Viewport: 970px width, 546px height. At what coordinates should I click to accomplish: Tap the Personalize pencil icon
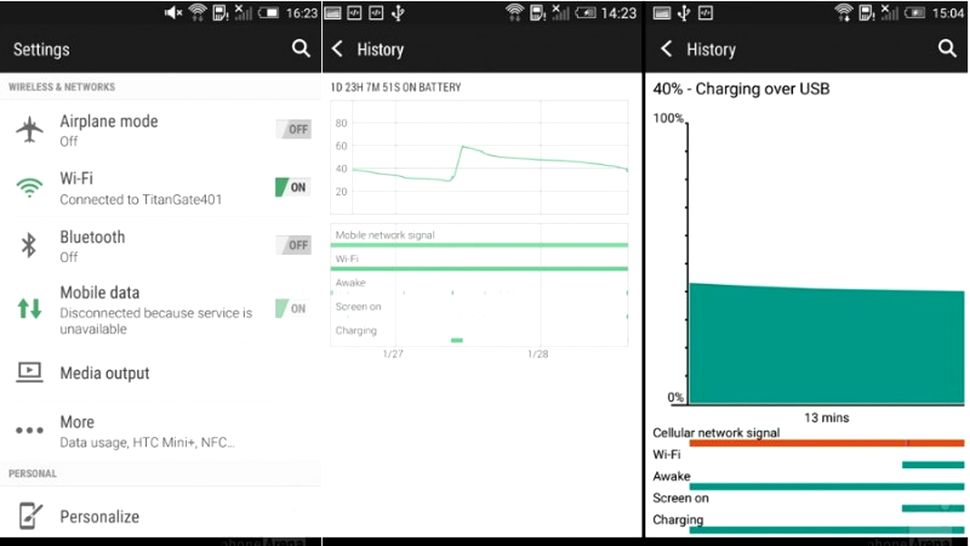pyautogui.click(x=31, y=515)
